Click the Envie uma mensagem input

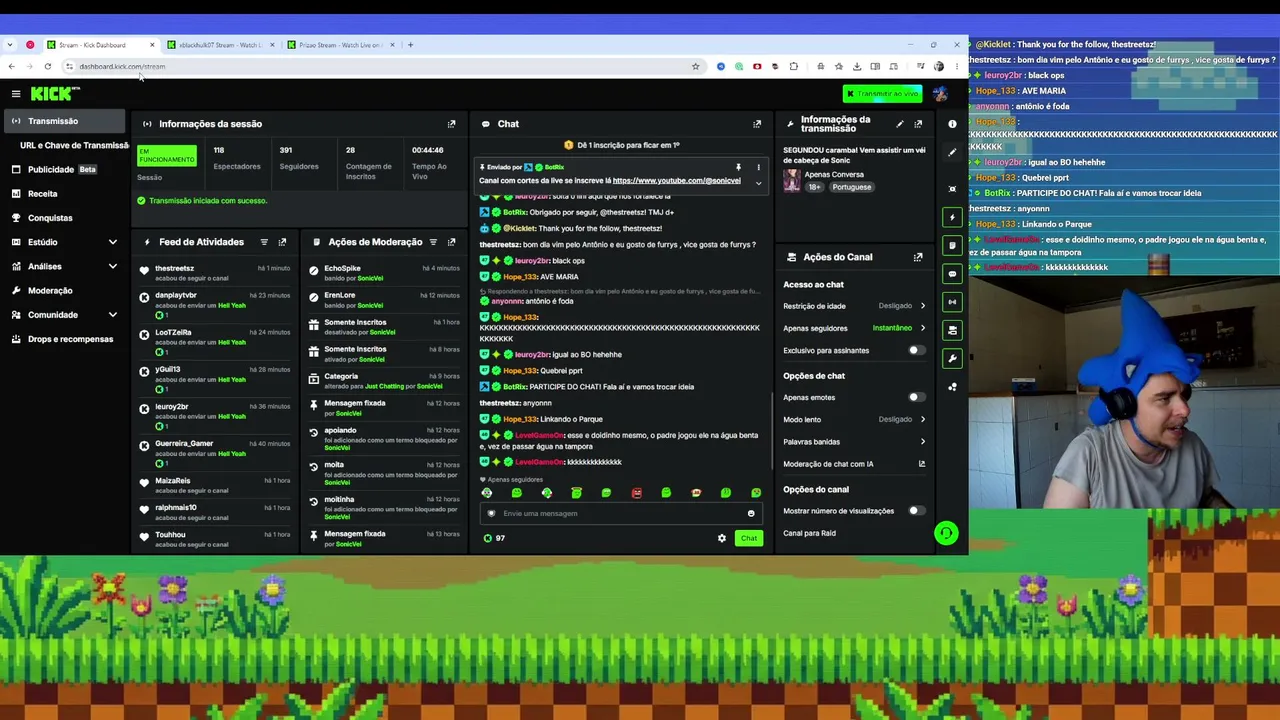point(620,513)
